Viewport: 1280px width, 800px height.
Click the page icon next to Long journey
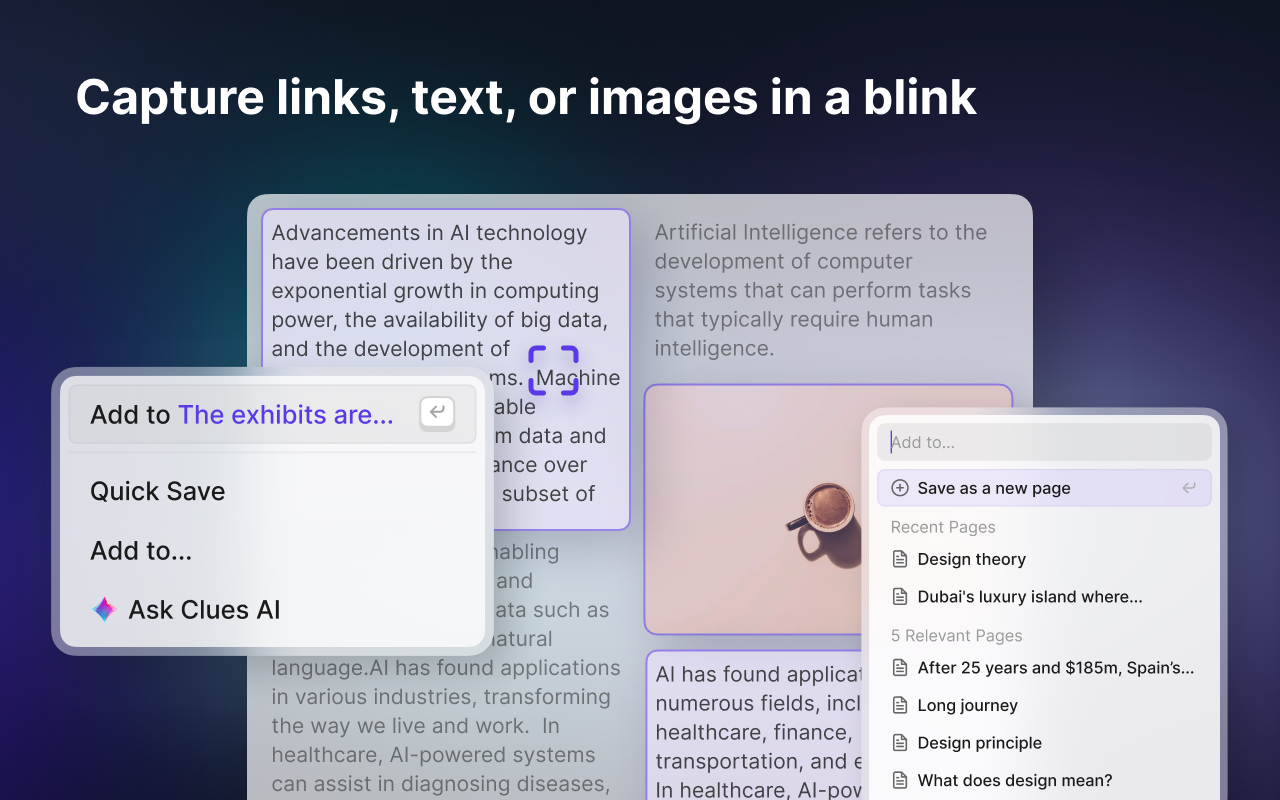coord(900,705)
